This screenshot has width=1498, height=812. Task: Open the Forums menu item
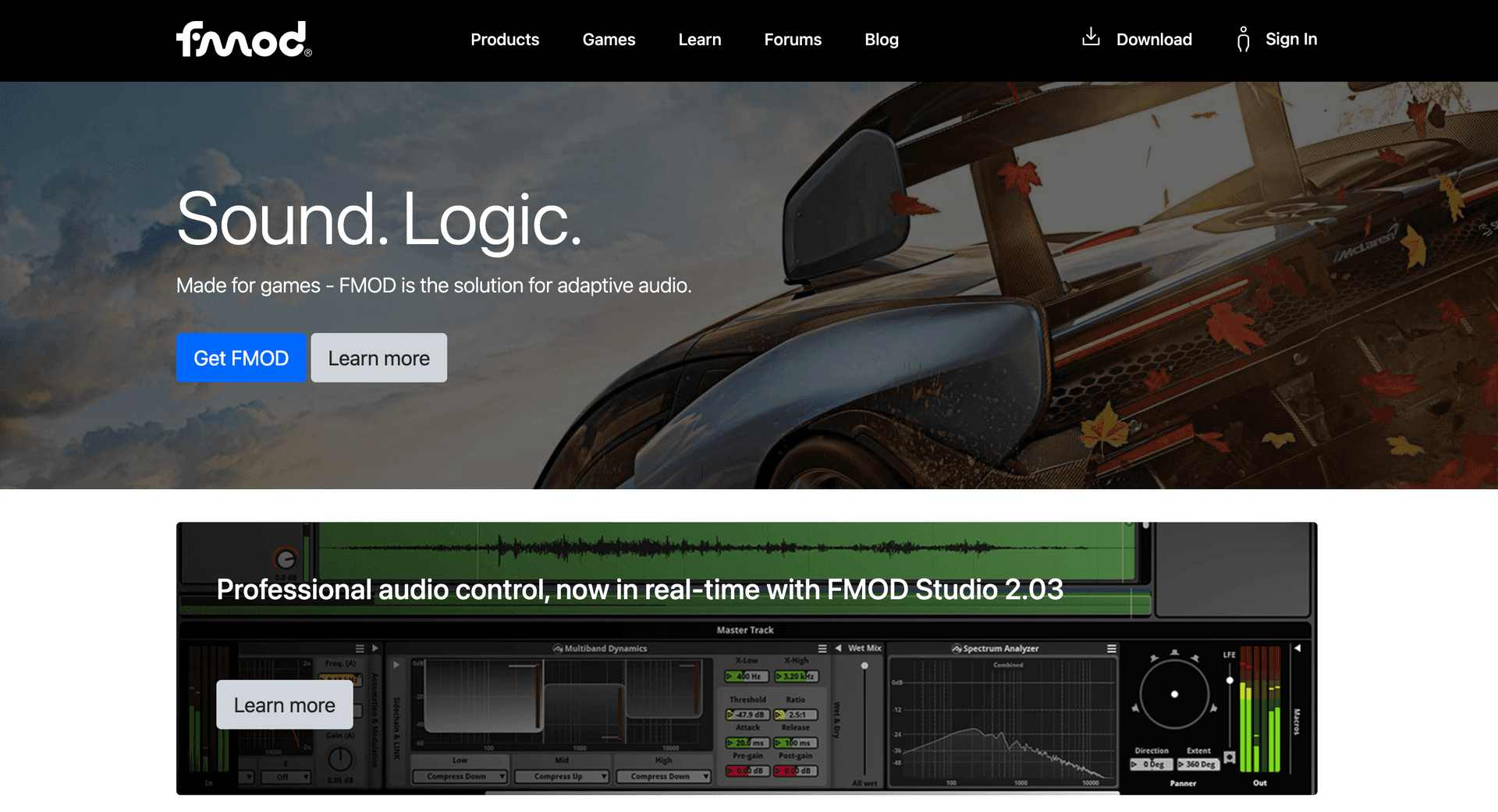tap(793, 39)
